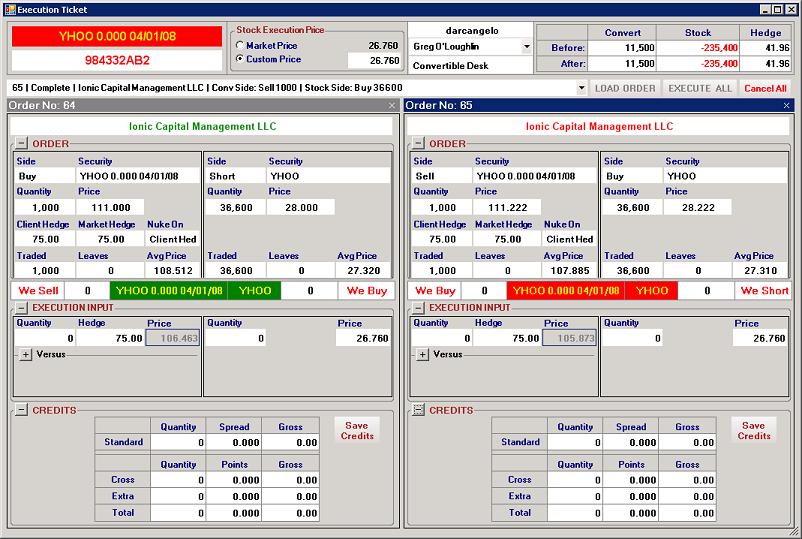Click the Execution Ticket title bar icon

[10, 9]
